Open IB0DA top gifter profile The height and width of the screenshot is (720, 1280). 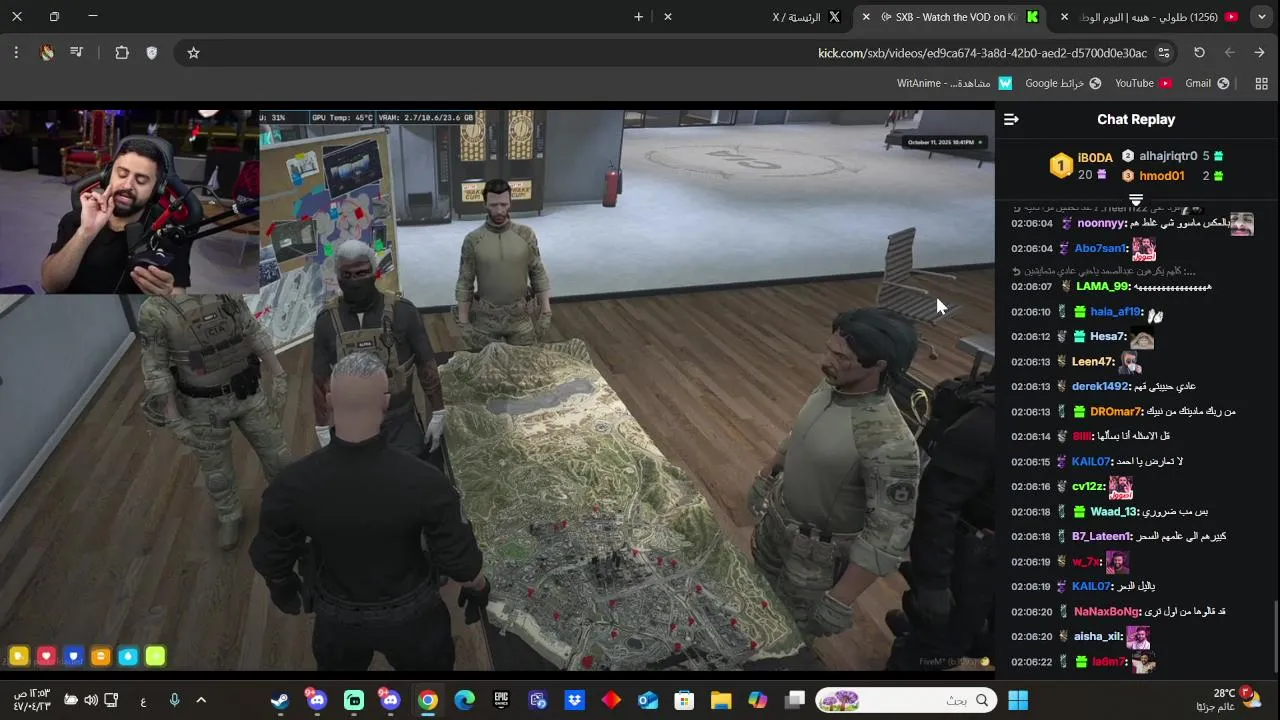1095,158
